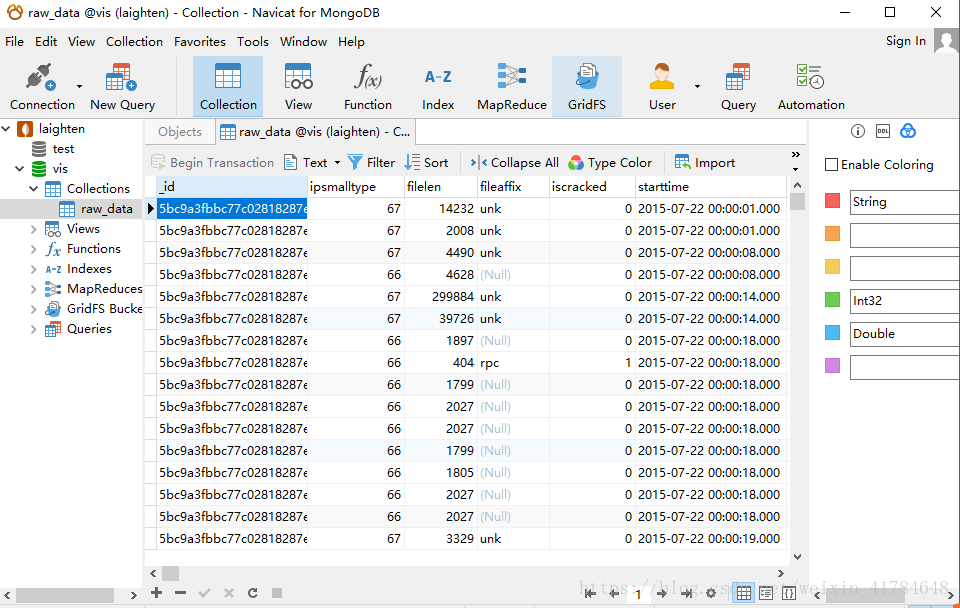Show more toolbar items chevron
The image size is (960, 608).
click(795, 154)
